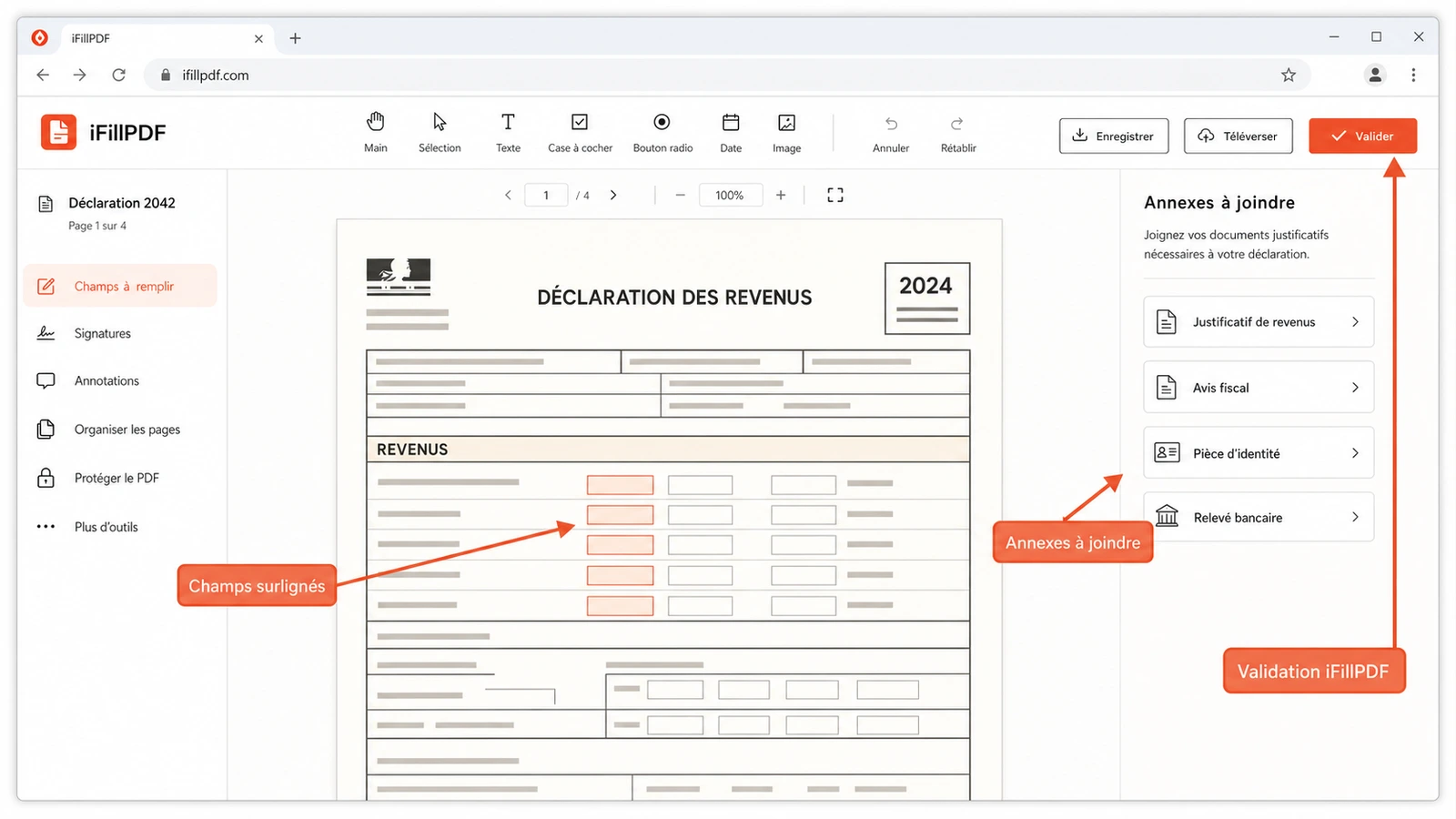
Task: Click the 100% zoom level field
Action: pos(730,195)
